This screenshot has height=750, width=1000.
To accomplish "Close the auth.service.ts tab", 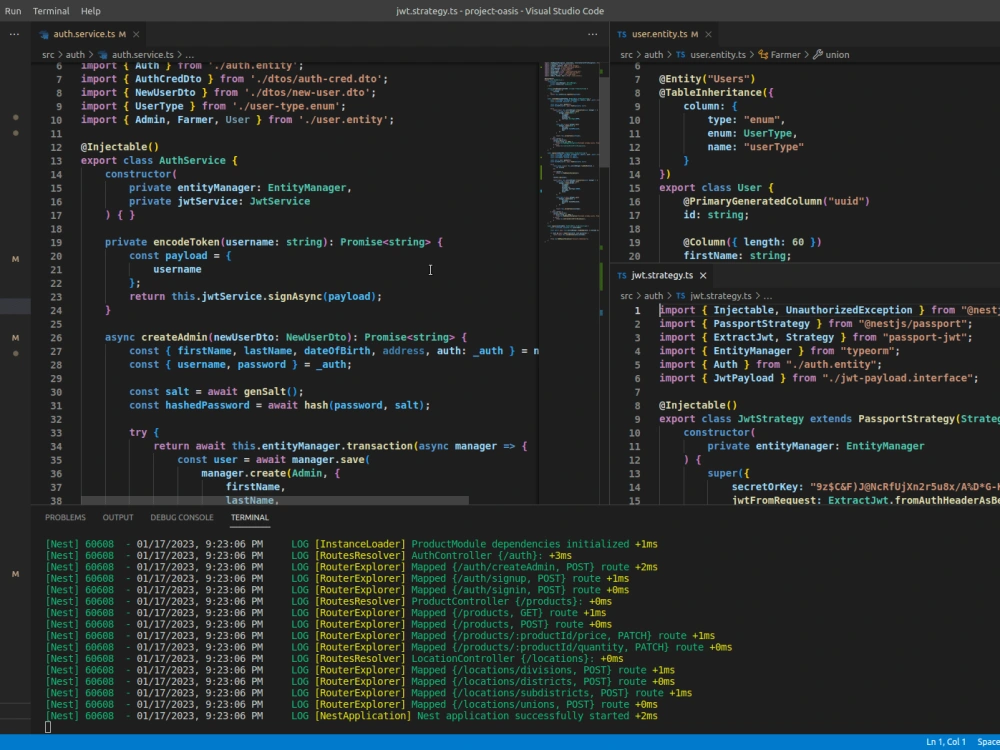I will point(136,34).
